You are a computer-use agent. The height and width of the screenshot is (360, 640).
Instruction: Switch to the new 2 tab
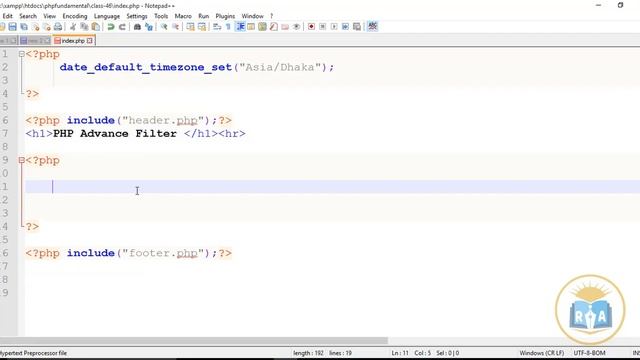click(35, 41)
